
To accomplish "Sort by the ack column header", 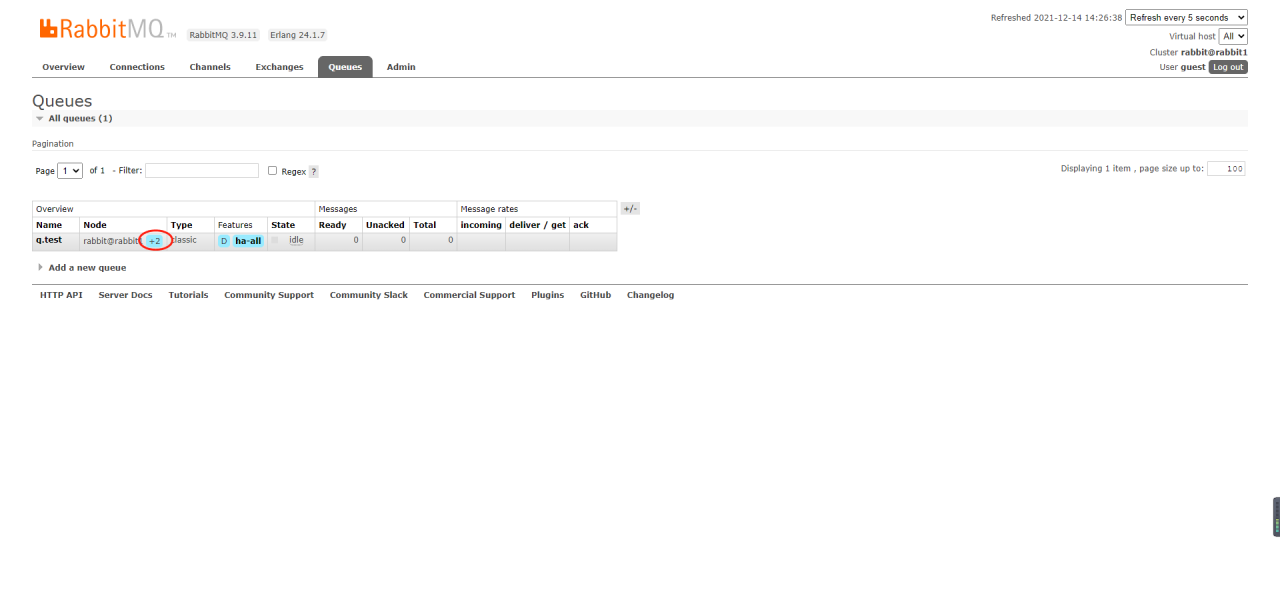I will pos(581,225).
